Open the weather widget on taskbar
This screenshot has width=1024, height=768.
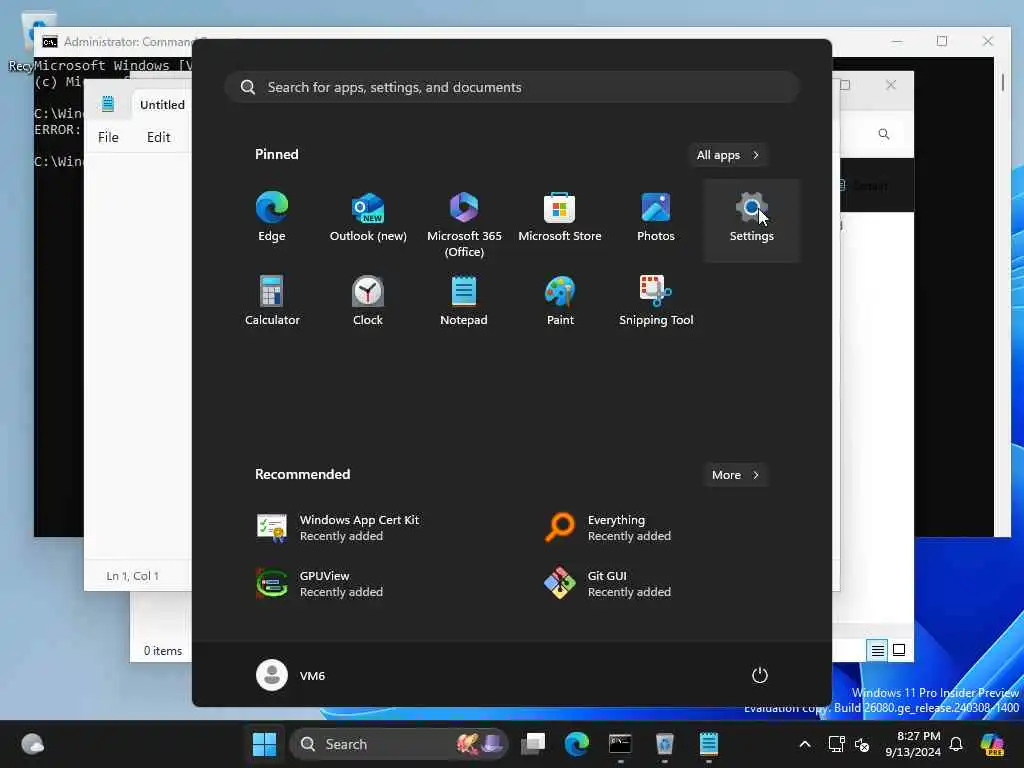(x=32, y=744)
